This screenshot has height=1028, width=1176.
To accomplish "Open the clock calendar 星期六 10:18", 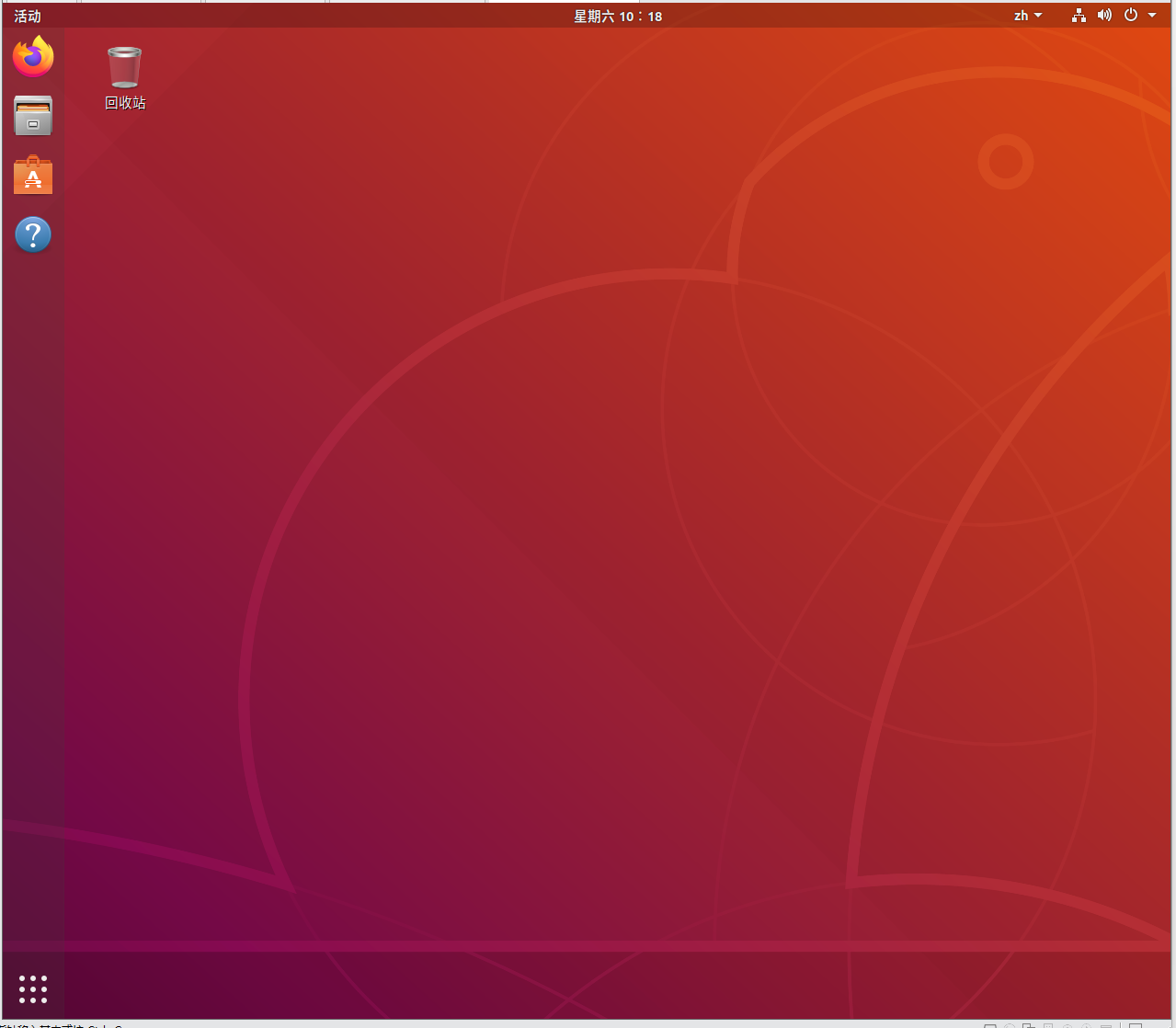I will pyautogui.click(x=618, y=16).
